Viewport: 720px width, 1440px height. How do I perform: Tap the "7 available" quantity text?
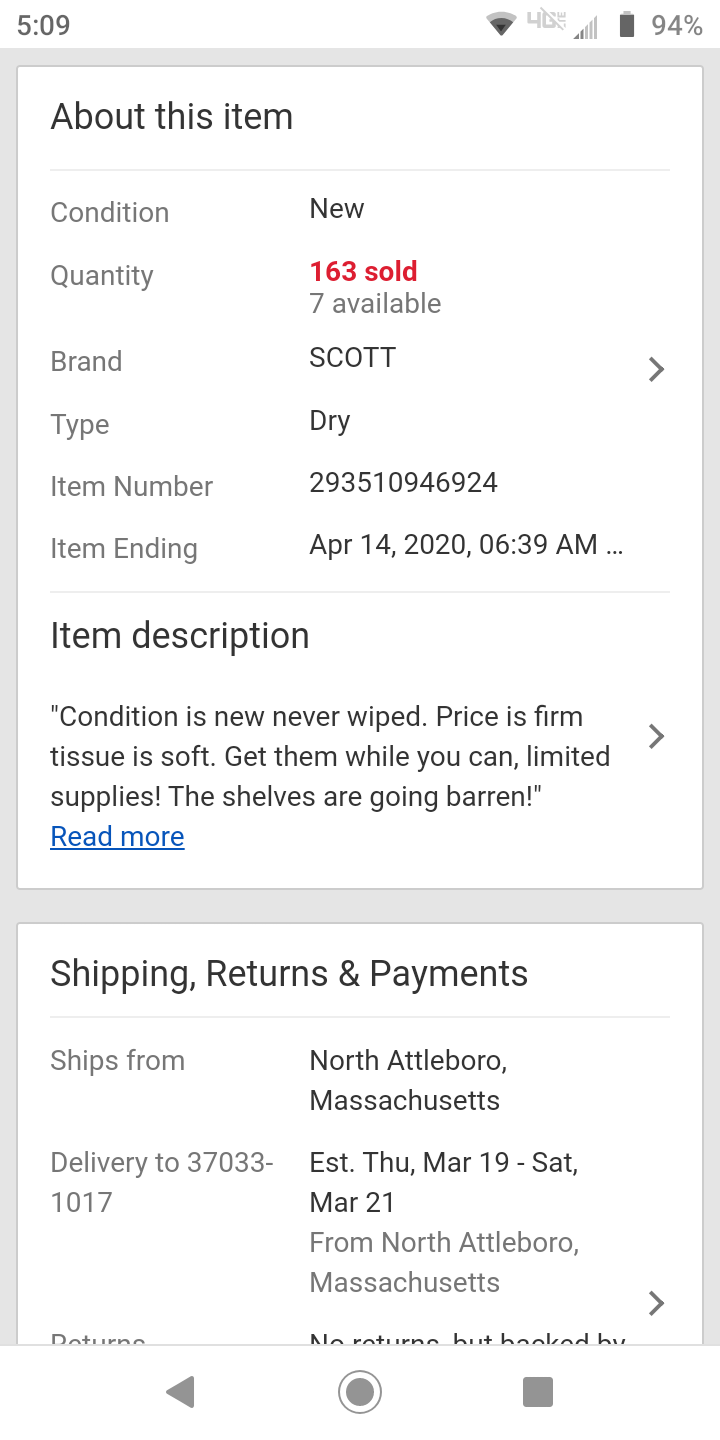tap(375, 304)
